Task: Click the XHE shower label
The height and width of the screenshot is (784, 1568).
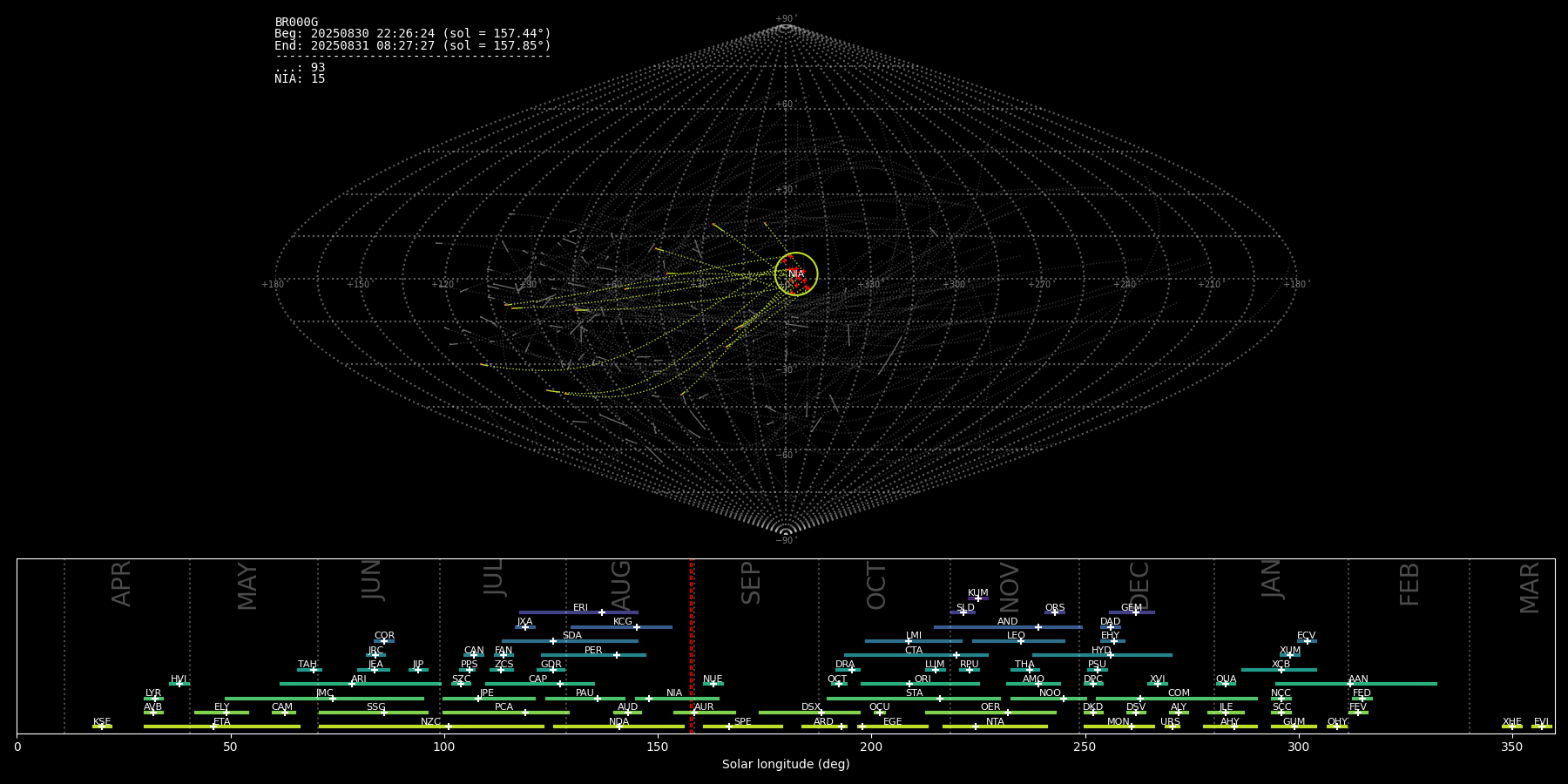Action: coord(1511,722)
